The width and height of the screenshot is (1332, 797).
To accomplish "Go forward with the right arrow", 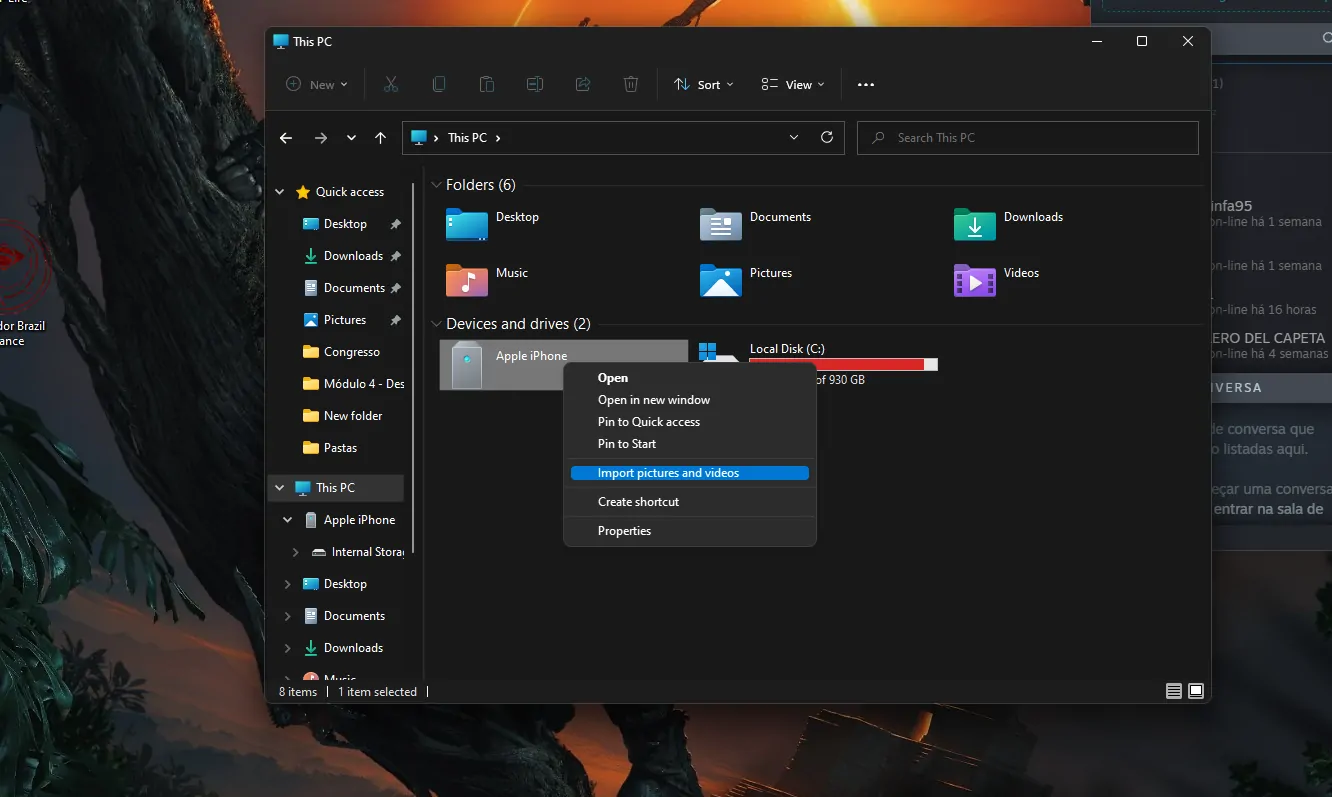I will pos(321,138).
